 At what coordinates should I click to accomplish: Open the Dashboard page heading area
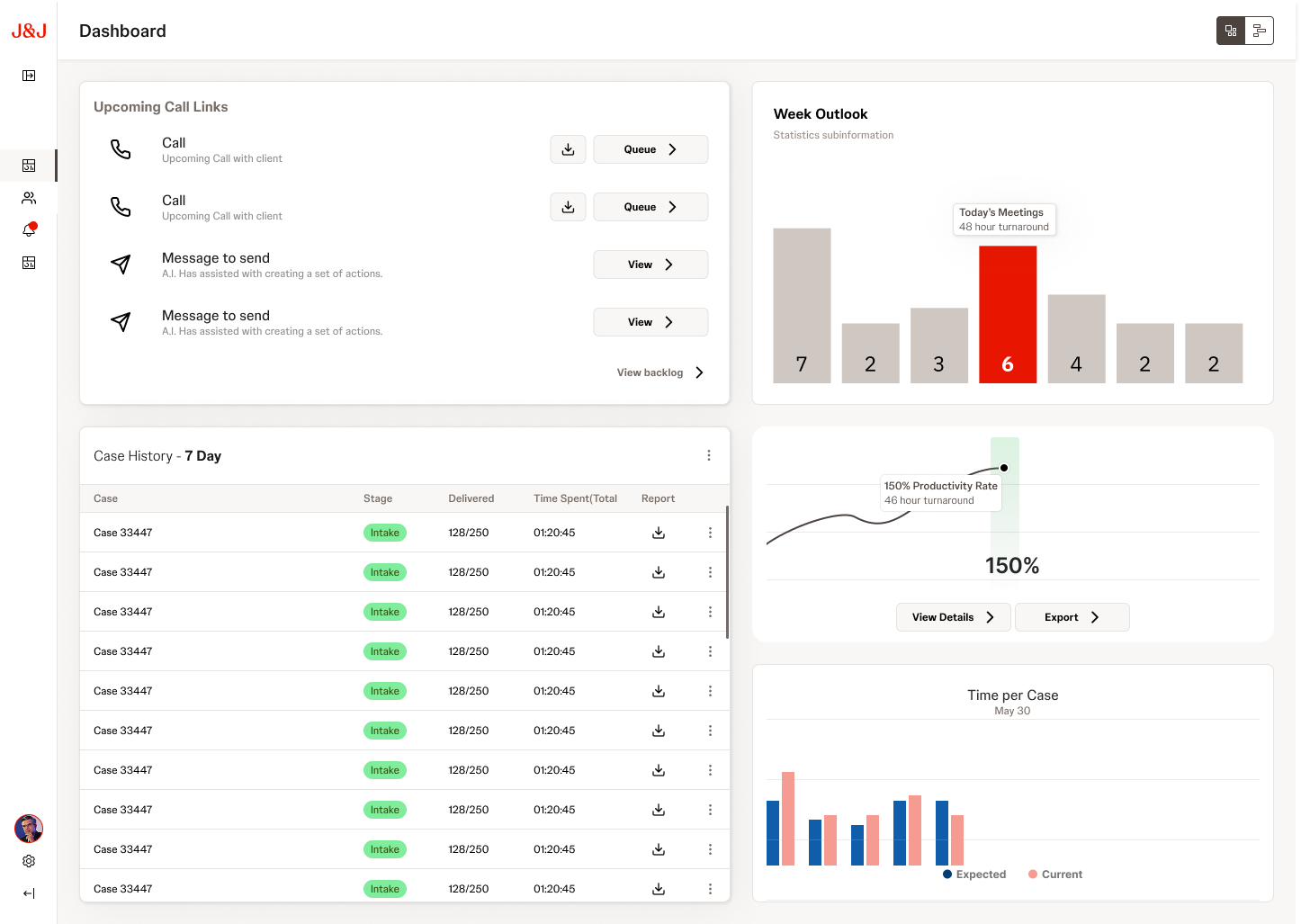(122, 30)
